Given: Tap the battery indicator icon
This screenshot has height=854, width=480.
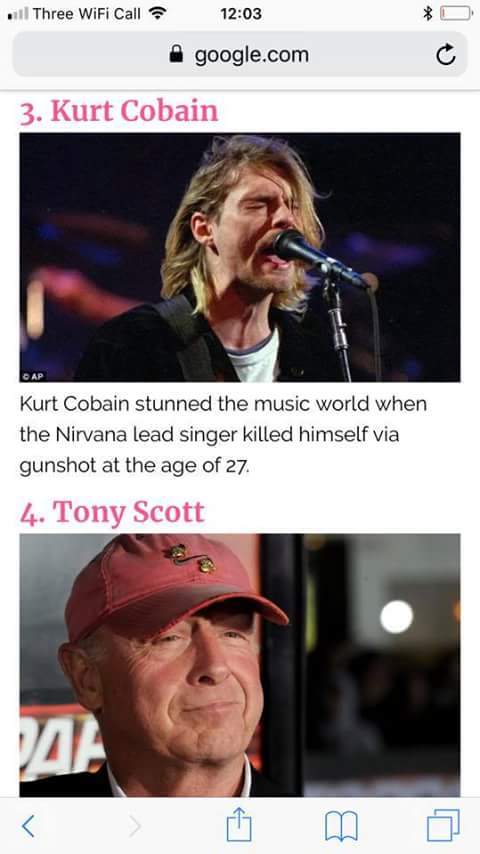Looking at the screenshot, I should click(x=457, y=13).
